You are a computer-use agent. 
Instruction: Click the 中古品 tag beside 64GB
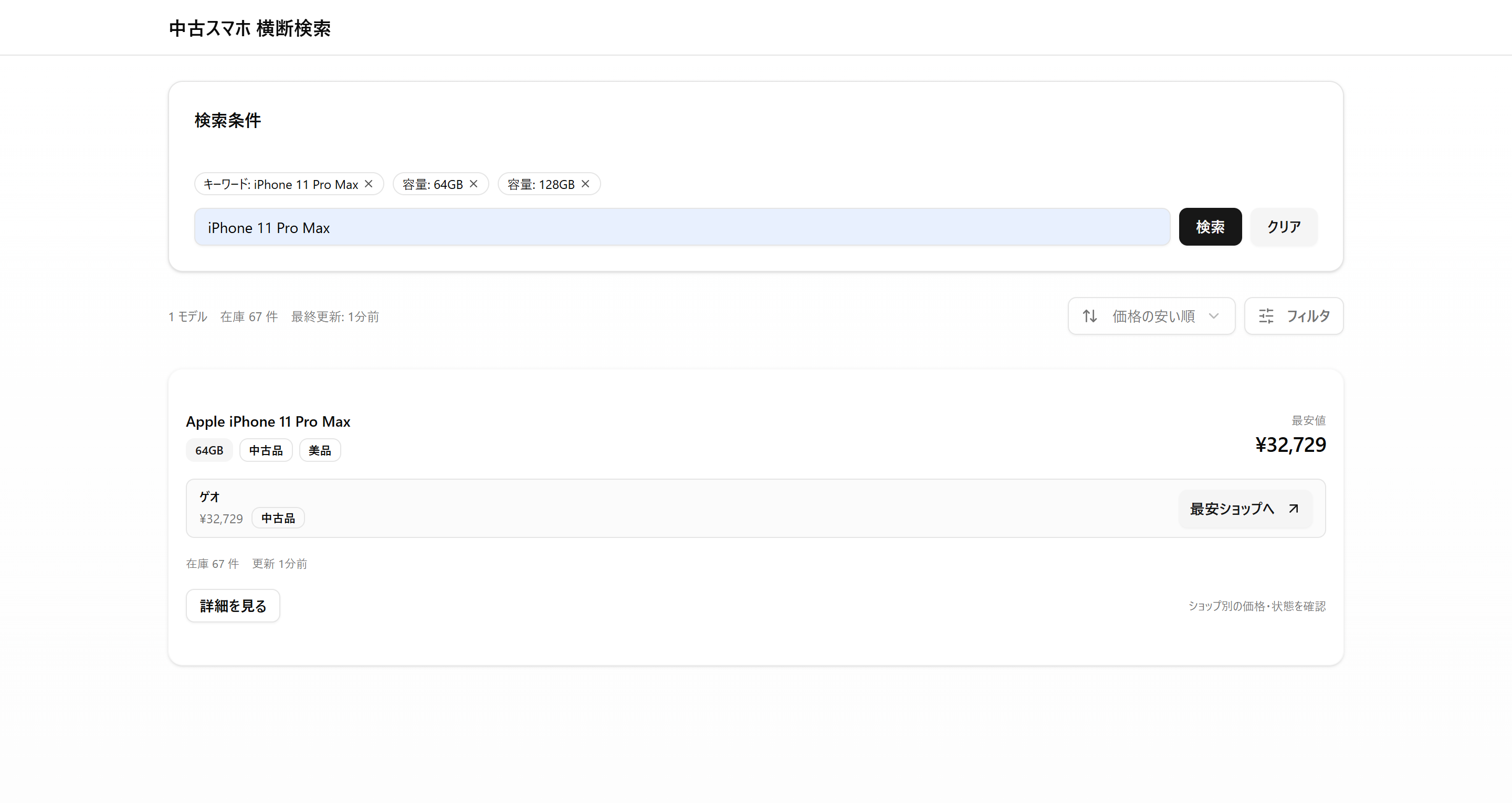click(266, 450)
